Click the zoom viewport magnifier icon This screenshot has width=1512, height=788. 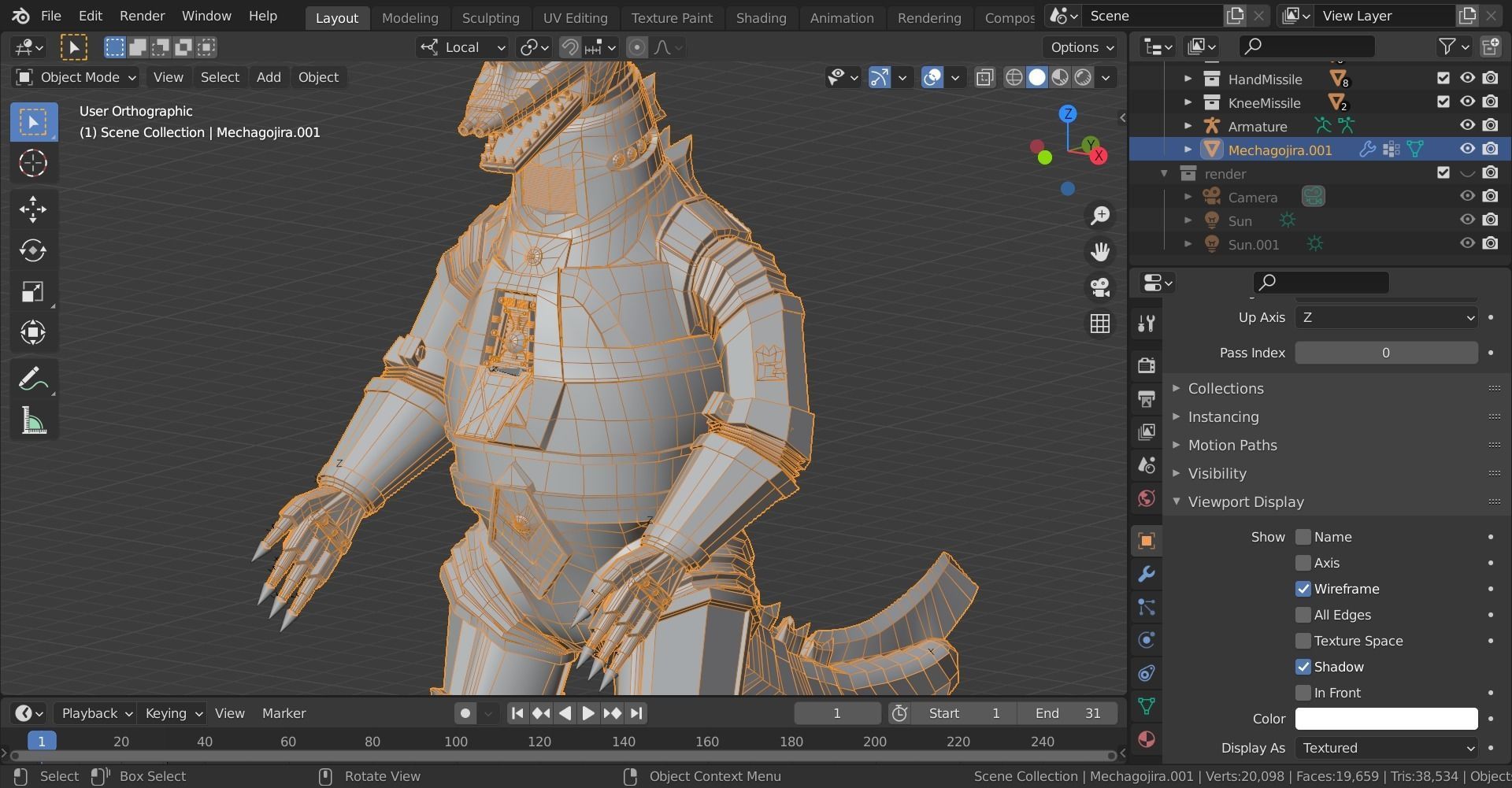tap(1100, 216)
